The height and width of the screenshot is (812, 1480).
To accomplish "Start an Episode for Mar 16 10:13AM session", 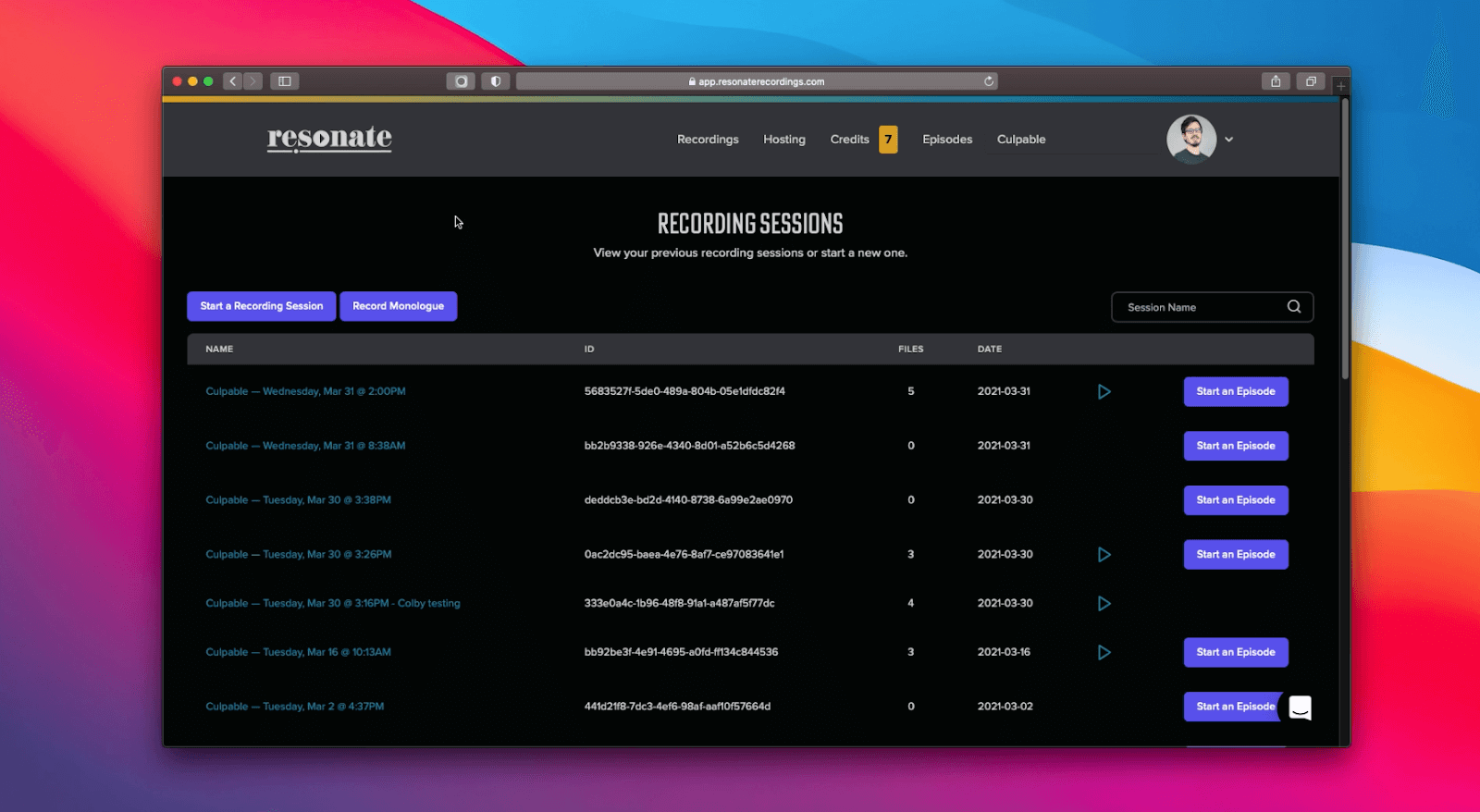I will 1236,652.
